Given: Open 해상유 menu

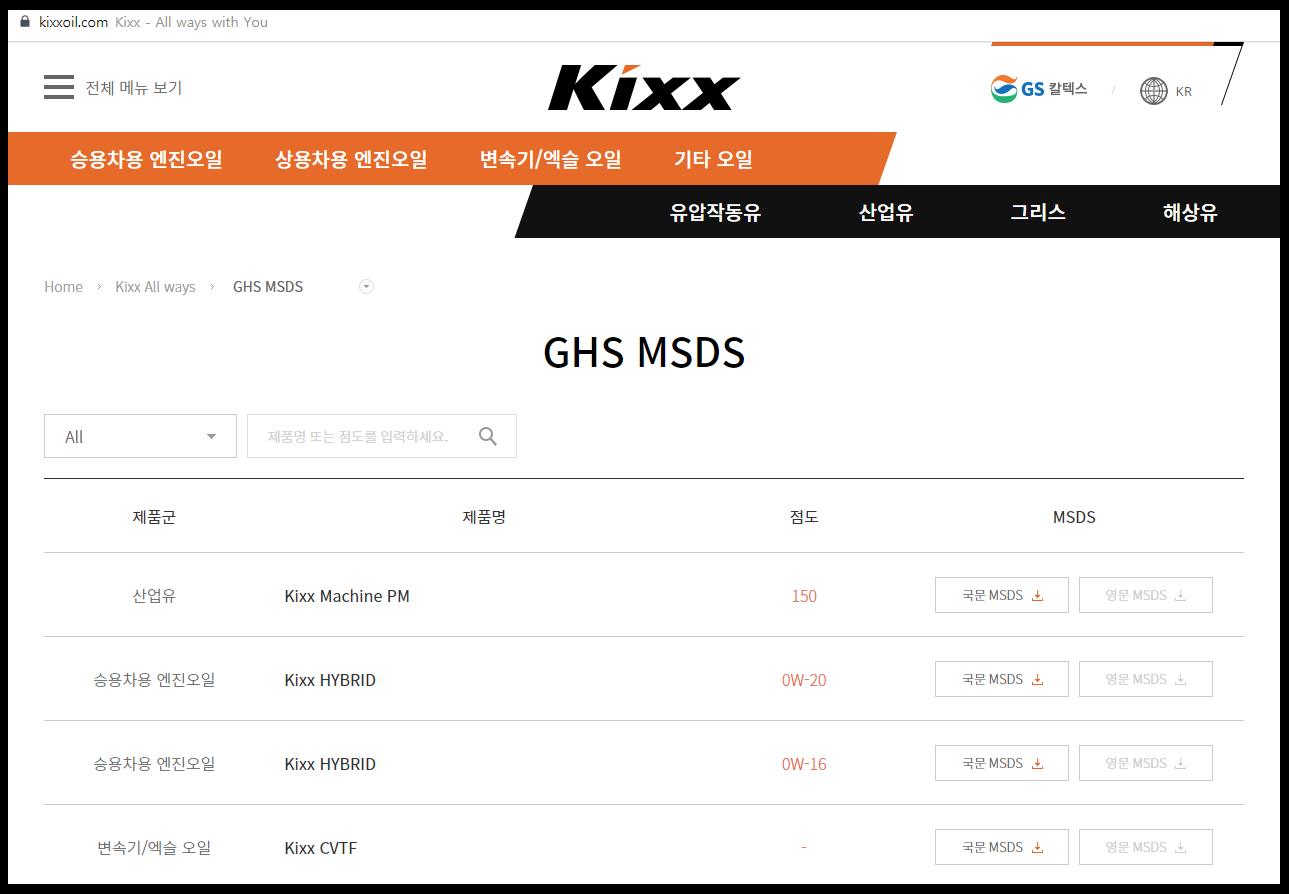Looking at the screenshot, I should [x=1190, y=212].
